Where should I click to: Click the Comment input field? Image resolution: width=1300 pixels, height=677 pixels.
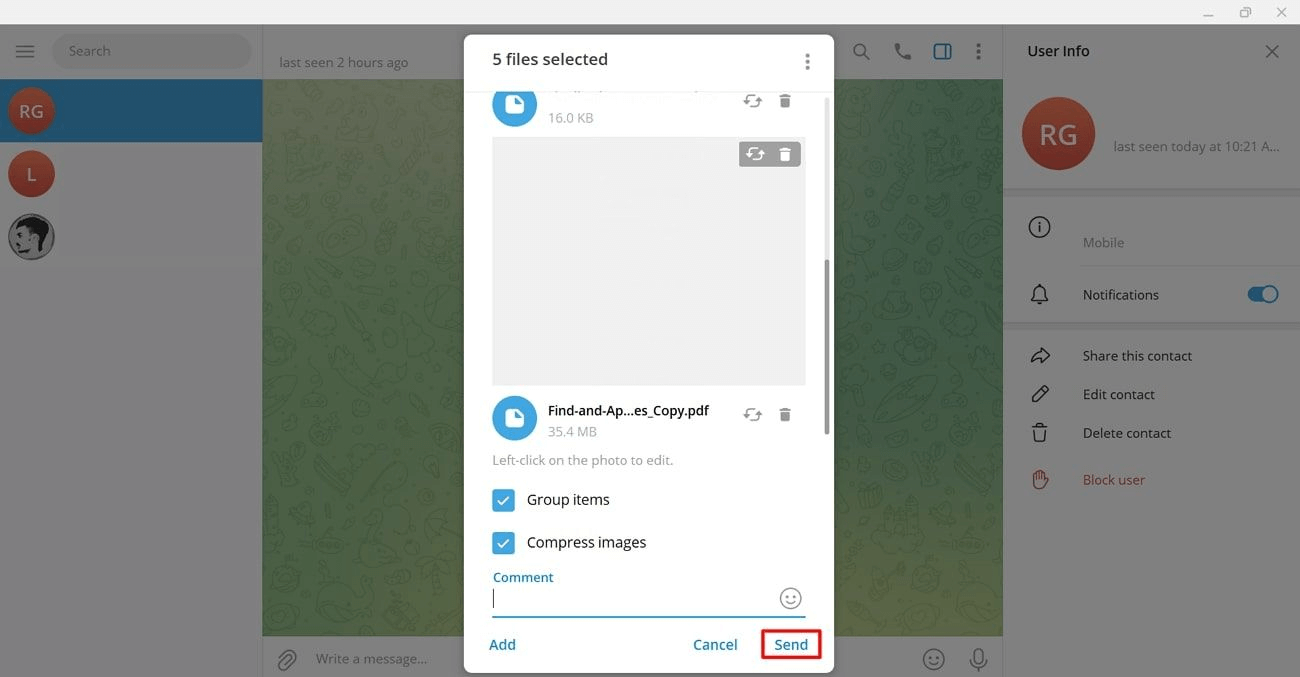pos(633,599)
